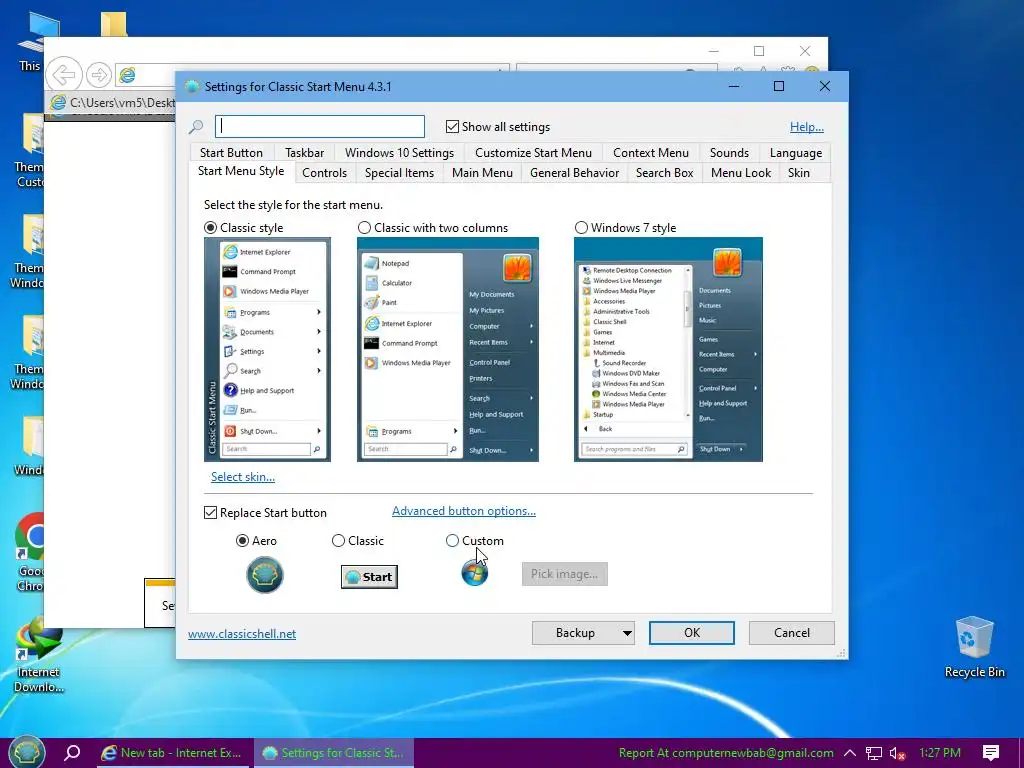Click the Classic with two columns preview image
Viewport: 1024px width, 768px height.
pyautogui.click(x=448, y=349)
